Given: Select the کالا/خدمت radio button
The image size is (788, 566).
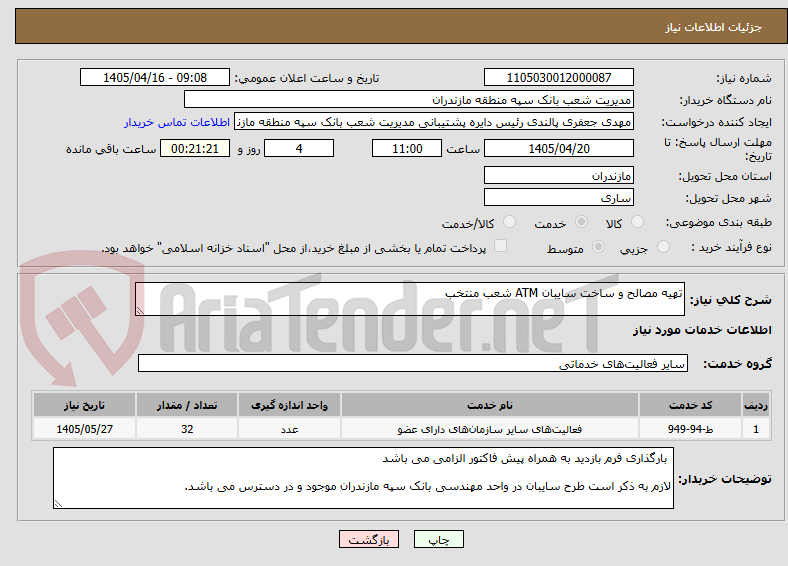Looking at the screenshot, I should [x=509, y=222].
